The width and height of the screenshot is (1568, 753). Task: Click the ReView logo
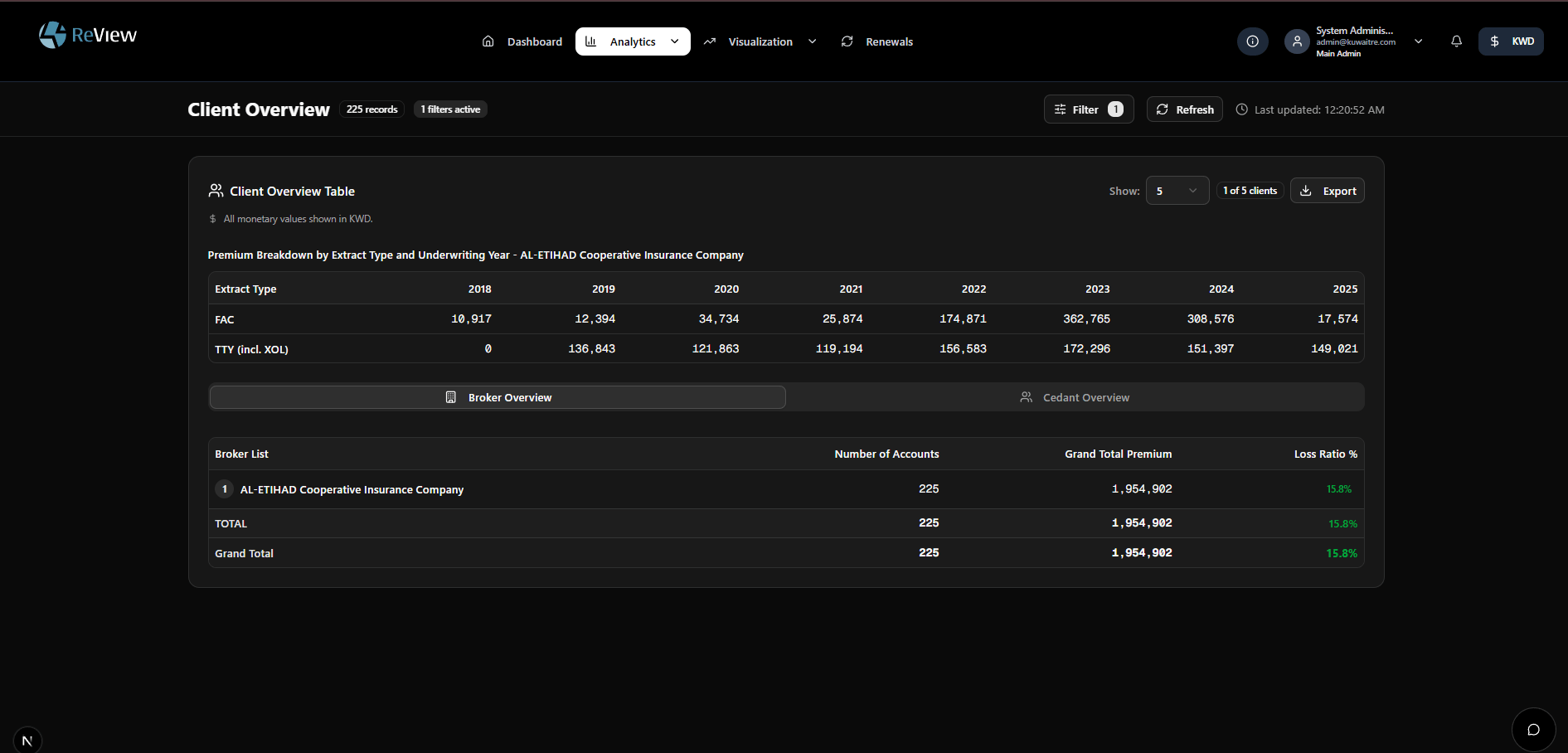86,35
